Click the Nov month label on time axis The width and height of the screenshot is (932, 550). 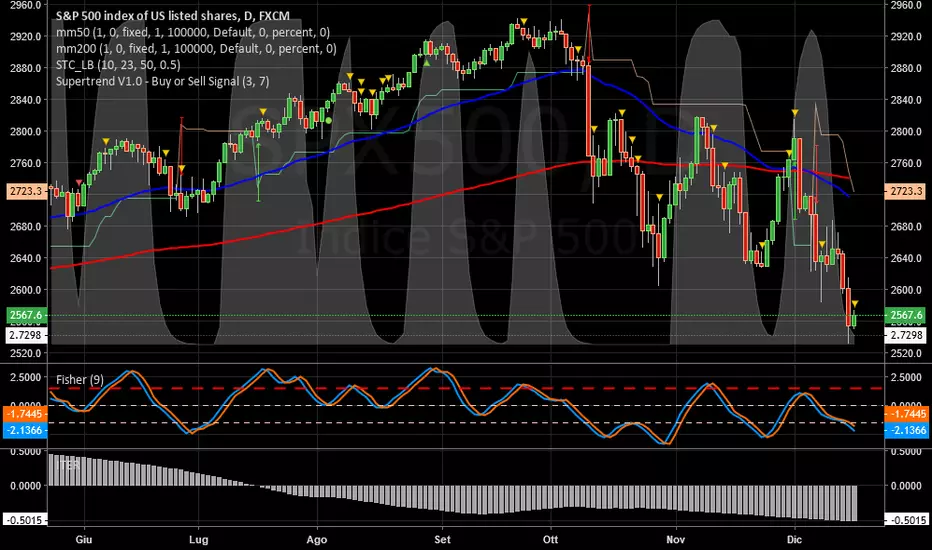[x=675, y=540]
